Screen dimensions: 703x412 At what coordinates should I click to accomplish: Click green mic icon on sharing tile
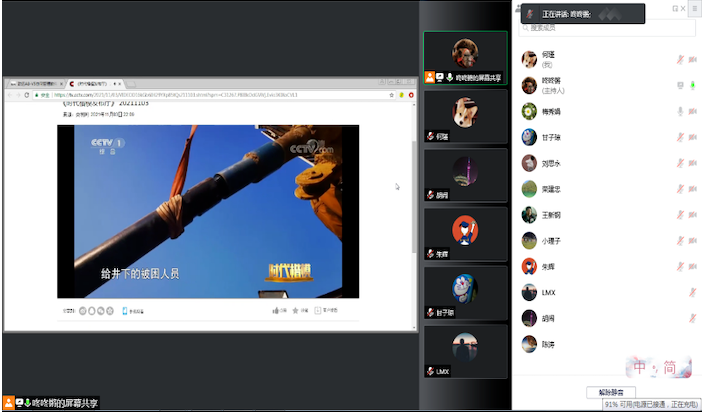450,78
